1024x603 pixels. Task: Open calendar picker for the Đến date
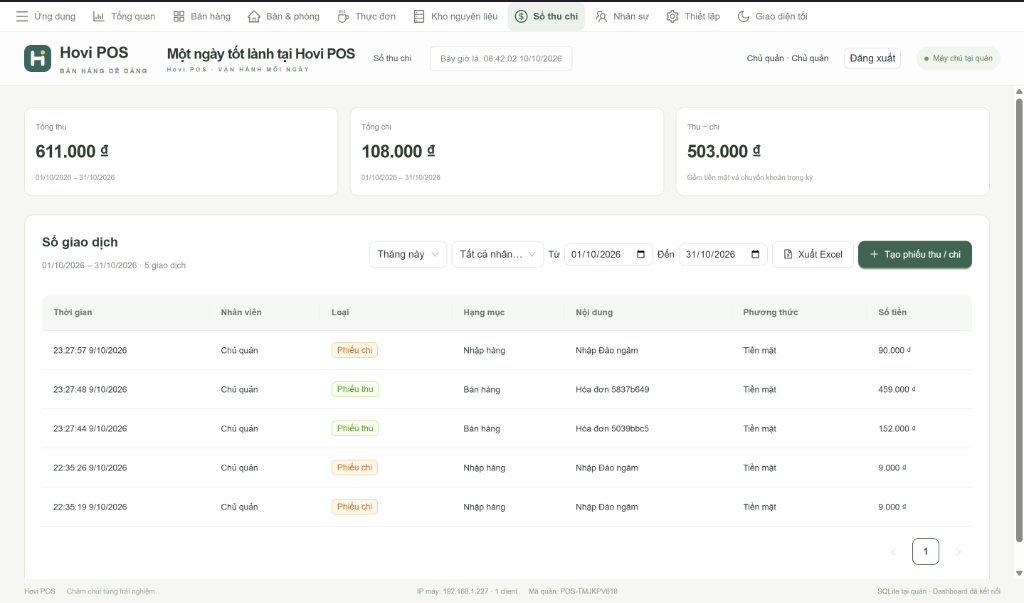click(756, 254)
